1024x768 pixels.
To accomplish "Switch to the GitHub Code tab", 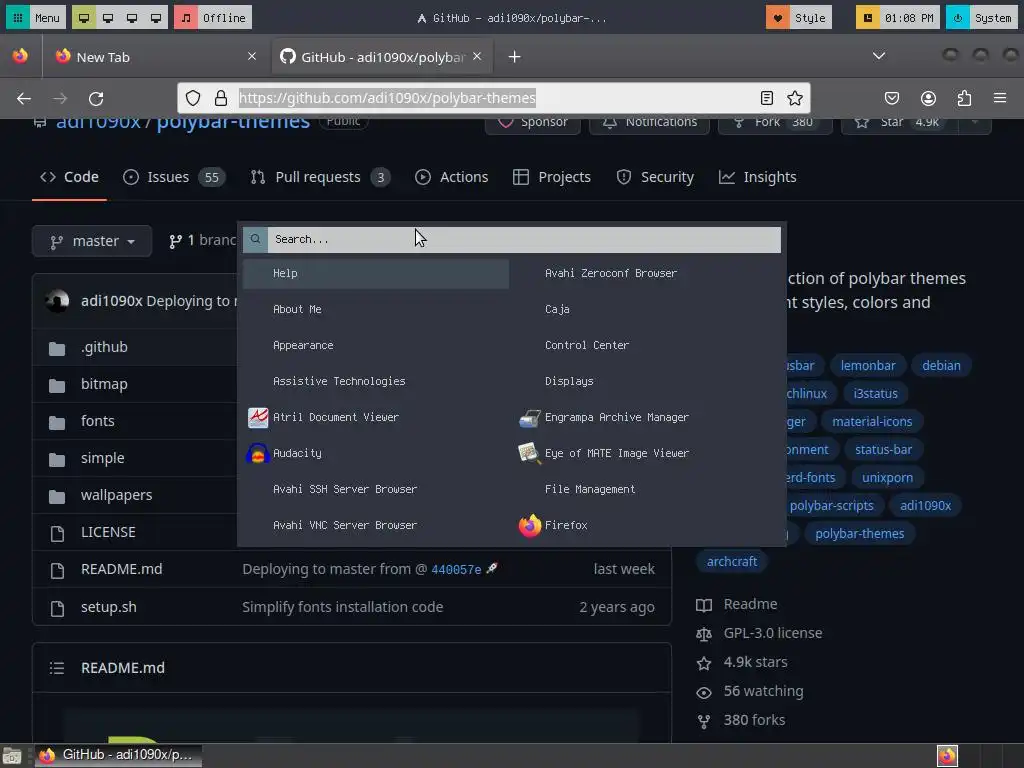I will [x=69, y=177].
